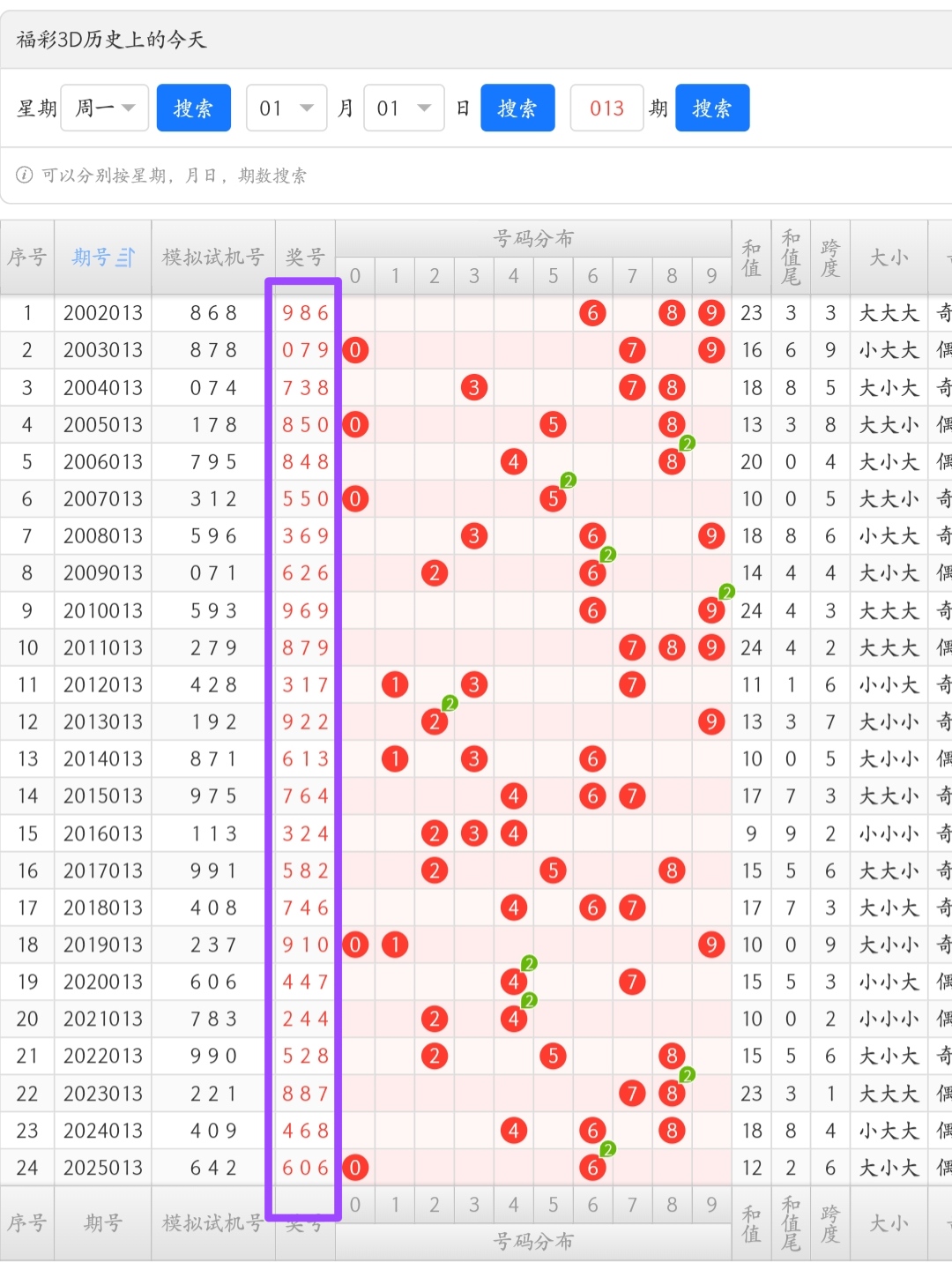Click the sort icon beside 期号 header

126,258
